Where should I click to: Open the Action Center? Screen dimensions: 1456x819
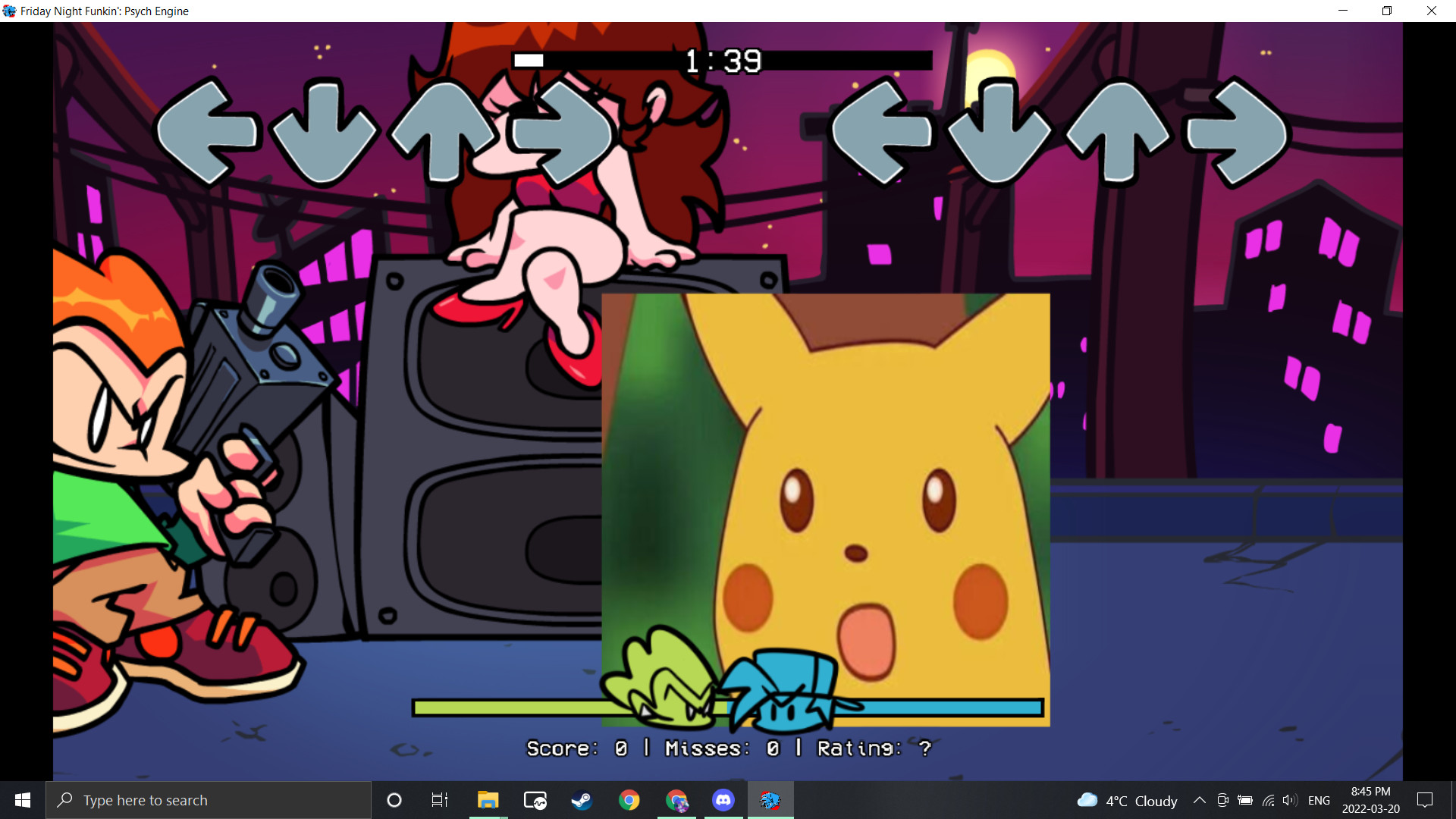click(1424, 800)
